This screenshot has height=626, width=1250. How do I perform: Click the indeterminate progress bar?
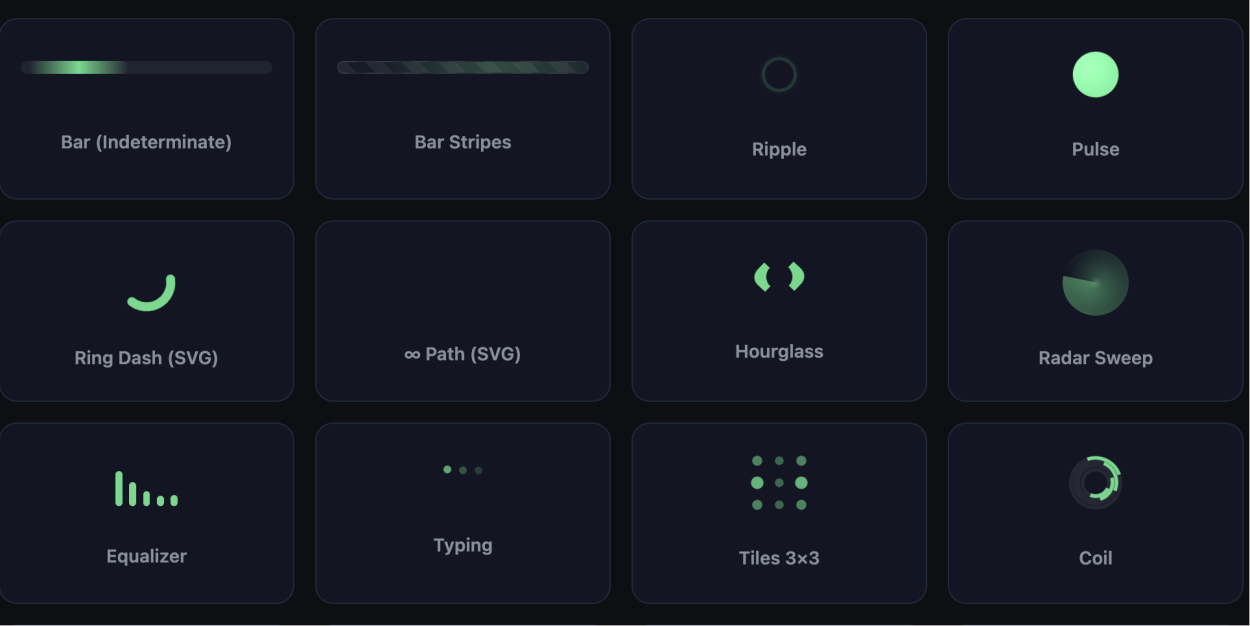pyautogui.click(x=146, y=67)
